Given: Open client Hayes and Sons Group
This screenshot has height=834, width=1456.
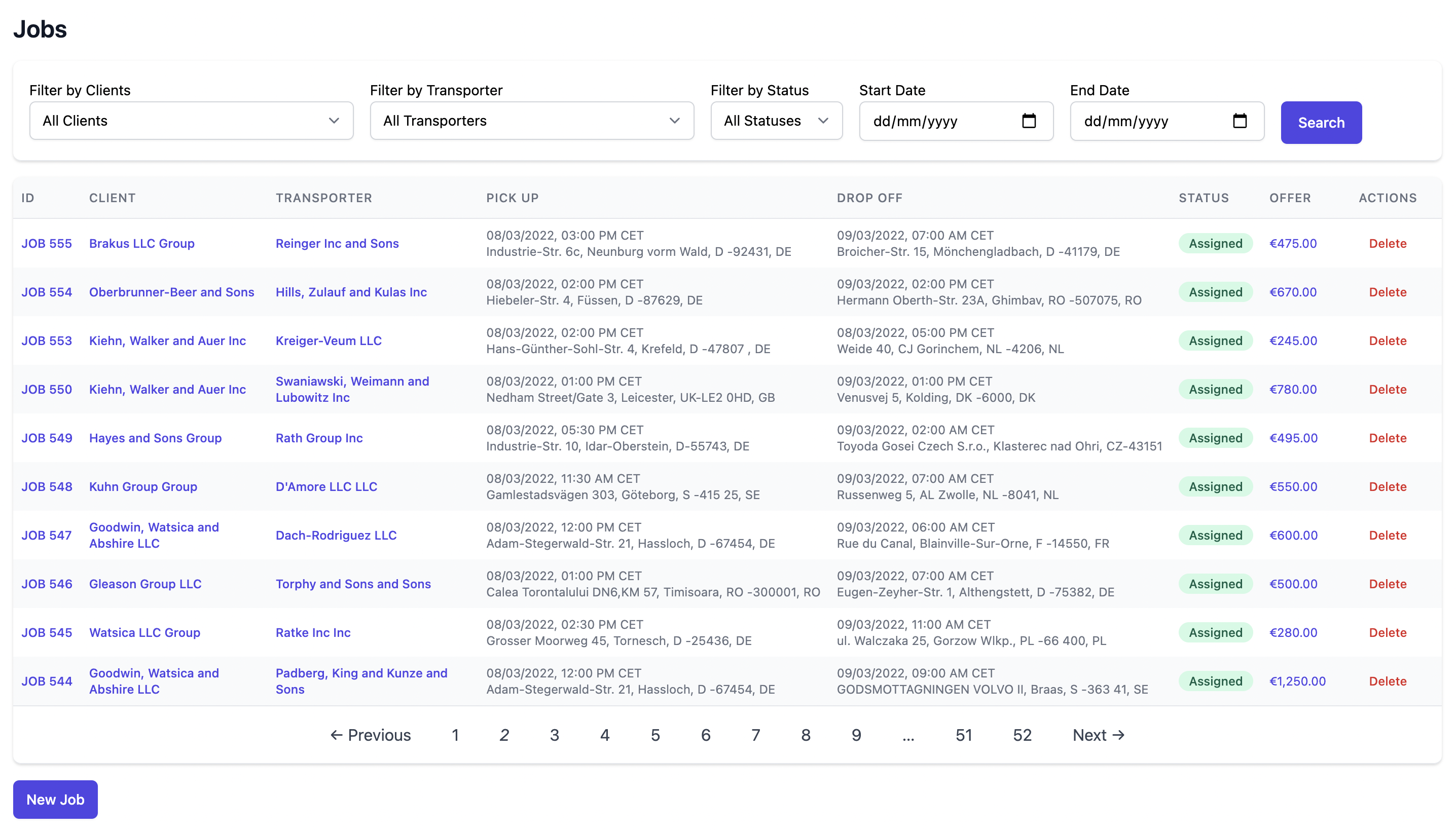Looking at the screenshot, I should 155,438.
